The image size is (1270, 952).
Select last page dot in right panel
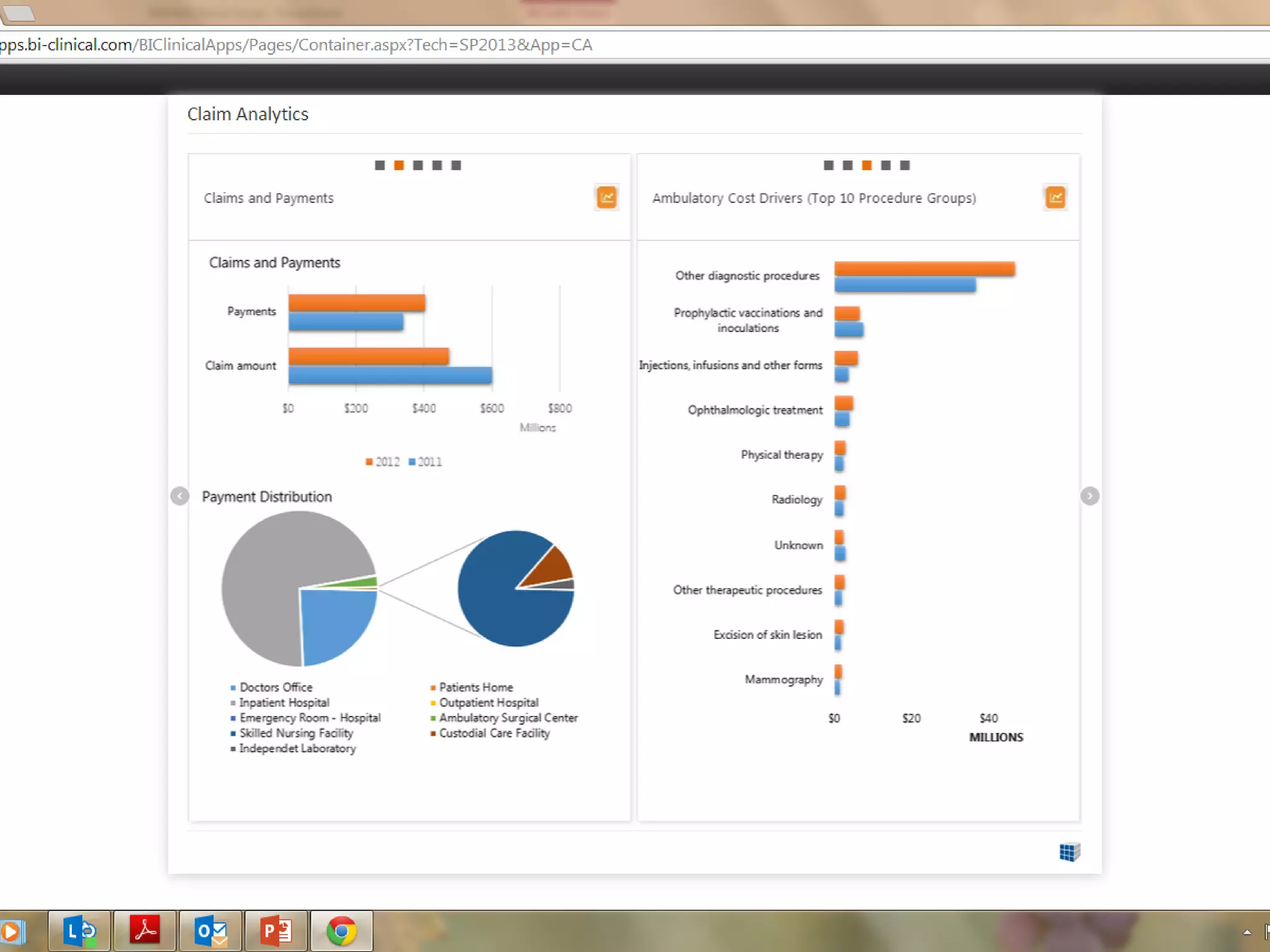tap(905, 165)
